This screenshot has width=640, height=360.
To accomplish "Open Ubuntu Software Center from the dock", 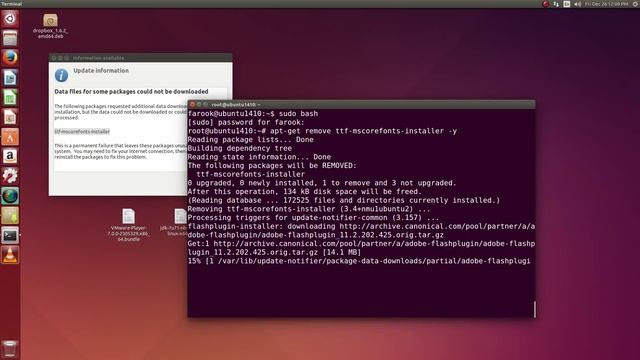I will (x=10, y=137).
